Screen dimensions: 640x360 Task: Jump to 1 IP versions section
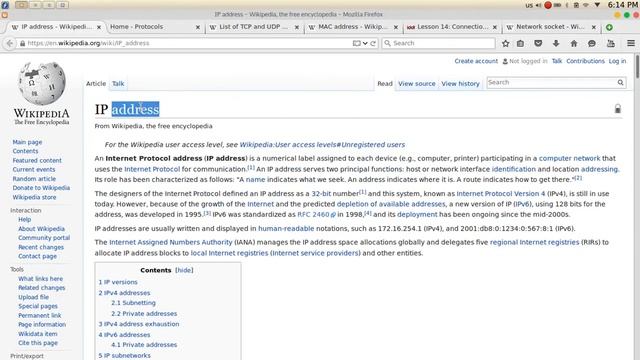[x=118, y=282]
